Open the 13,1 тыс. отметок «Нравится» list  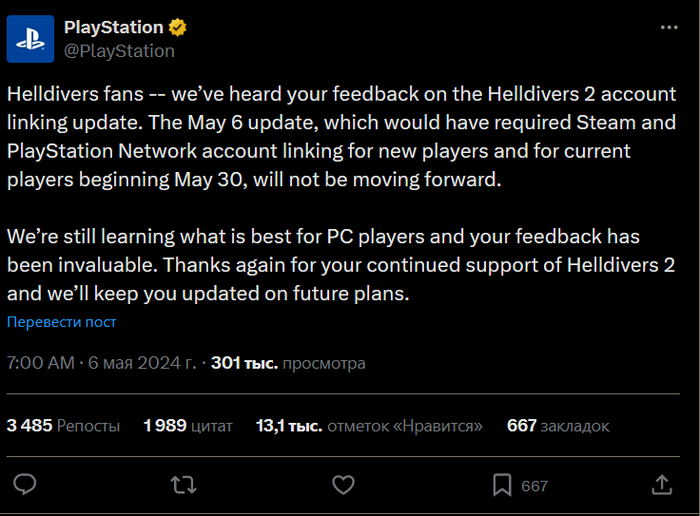click(x=369, y=425)
